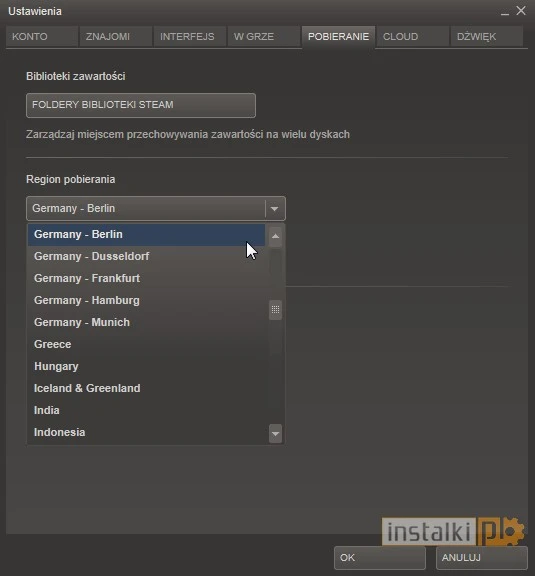535x576 pixels.
Task: Choose Iceland & Greenland region
Action: (x=146, y=388)
